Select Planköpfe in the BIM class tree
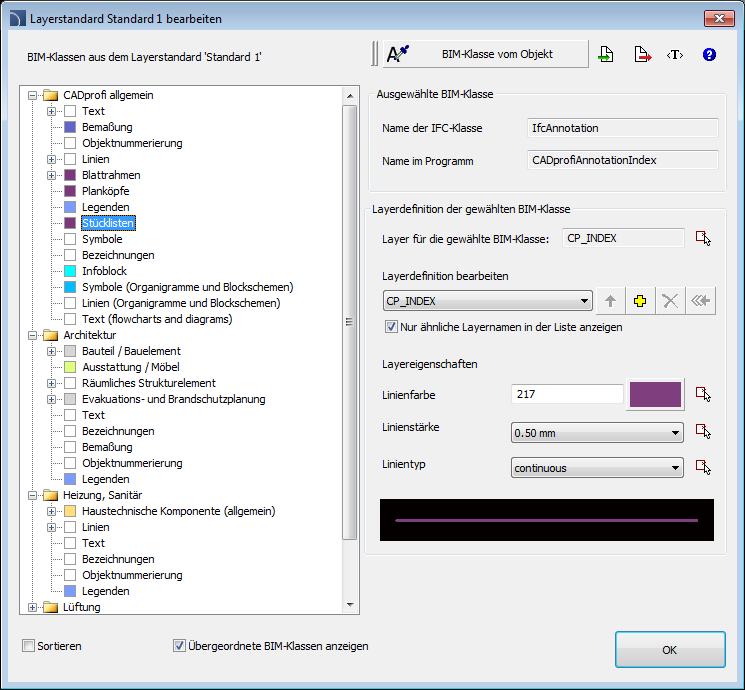Screen dimensions: 745x690 pyautogui.click(x=105, y=191)
